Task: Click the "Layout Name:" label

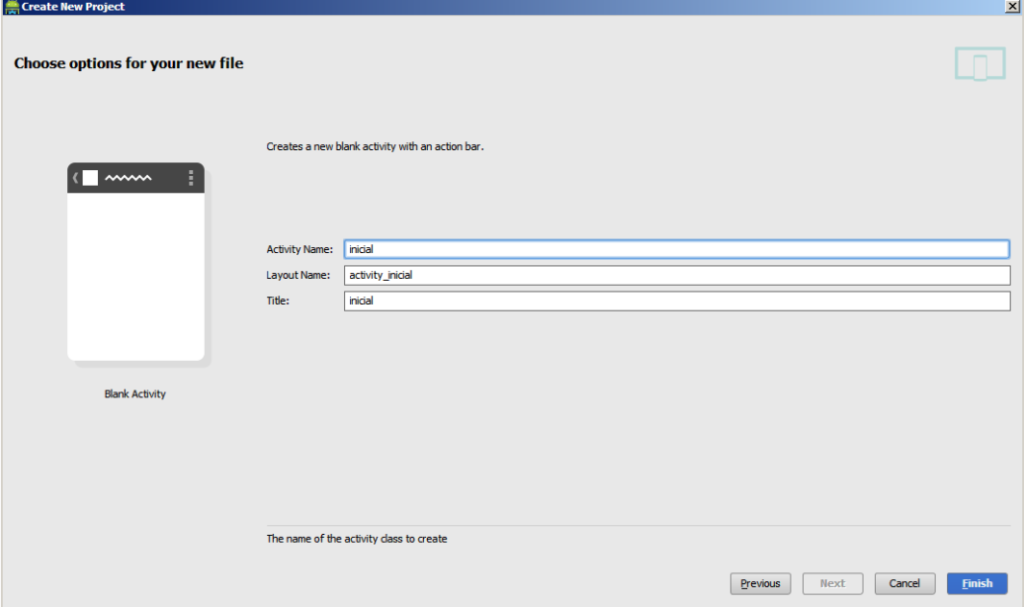Action: [298, 275]
